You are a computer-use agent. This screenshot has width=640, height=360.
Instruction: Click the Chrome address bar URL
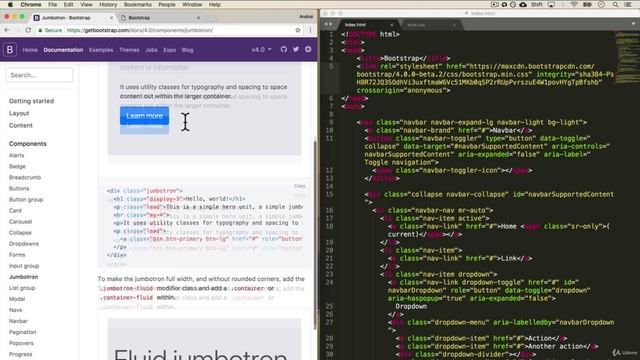point(140,30)
